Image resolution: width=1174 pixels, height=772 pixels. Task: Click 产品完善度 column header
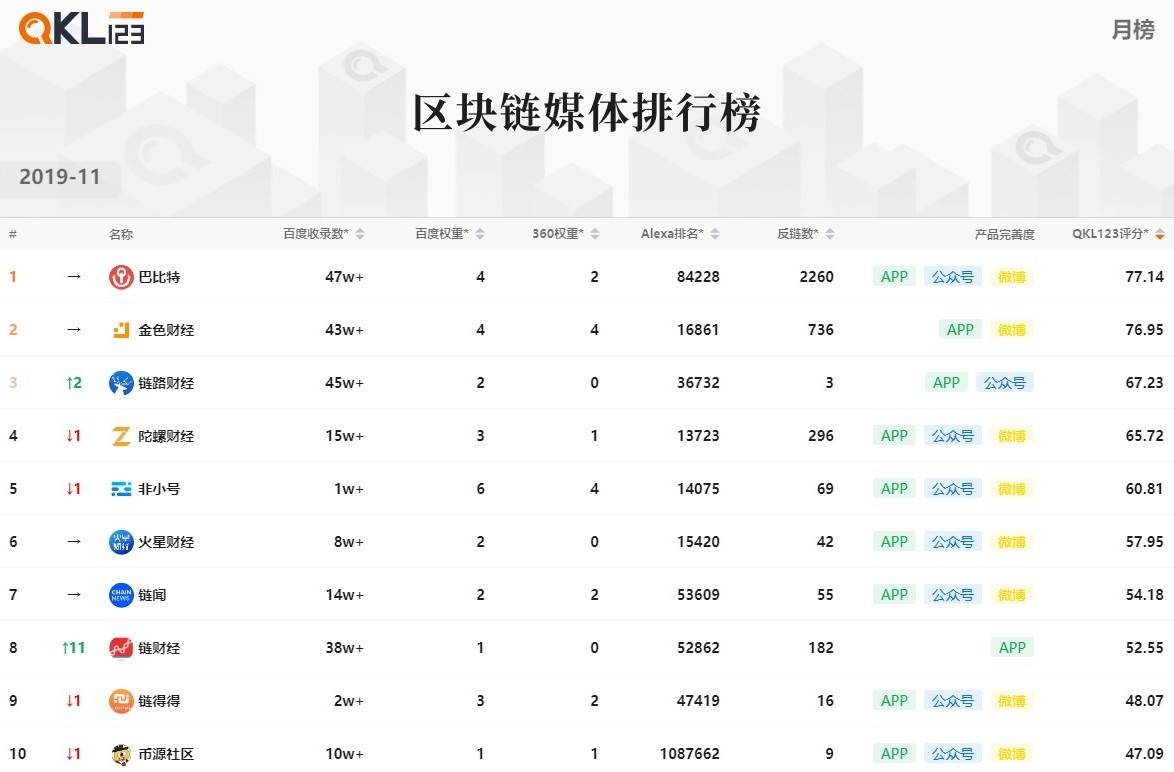click(1005, 234)
